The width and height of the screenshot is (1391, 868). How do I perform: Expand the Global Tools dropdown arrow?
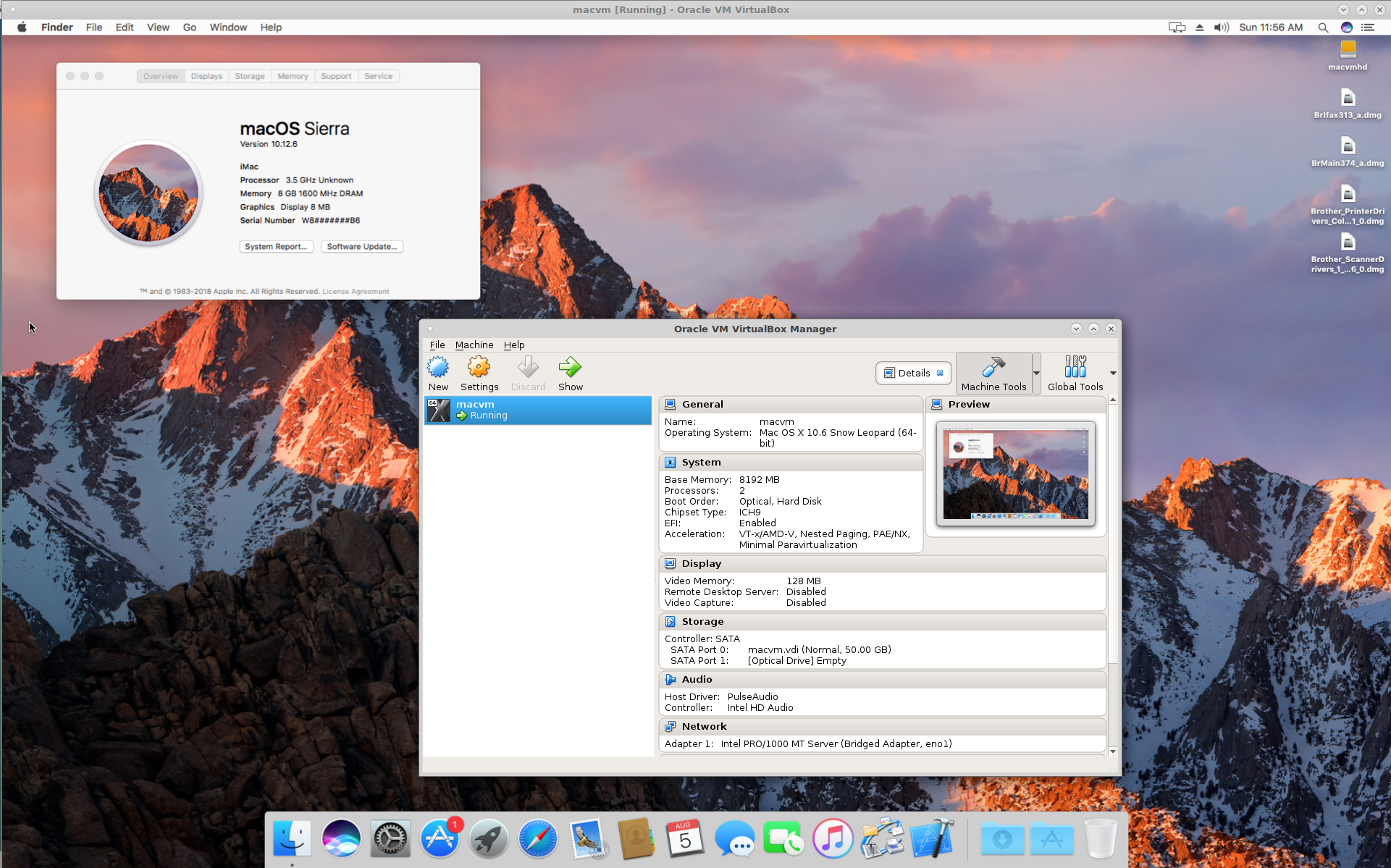click(1113, 374)
